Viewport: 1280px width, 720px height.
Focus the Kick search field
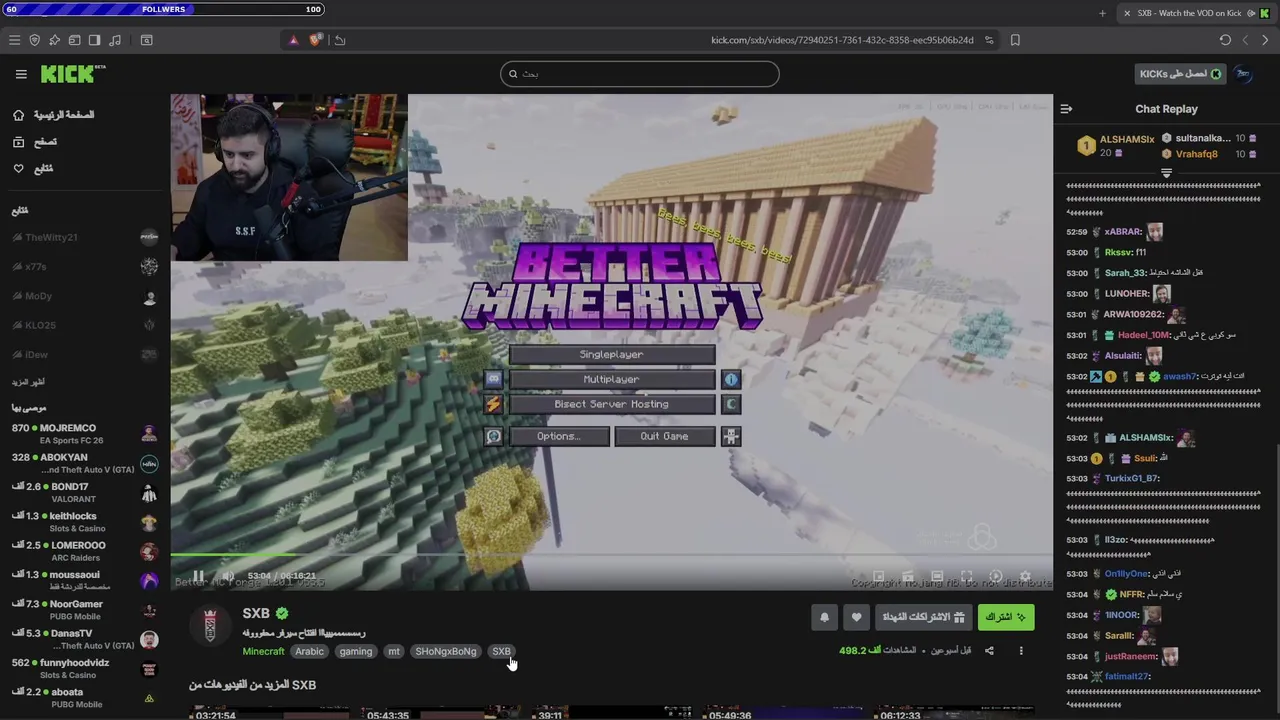tap(639, 73)
